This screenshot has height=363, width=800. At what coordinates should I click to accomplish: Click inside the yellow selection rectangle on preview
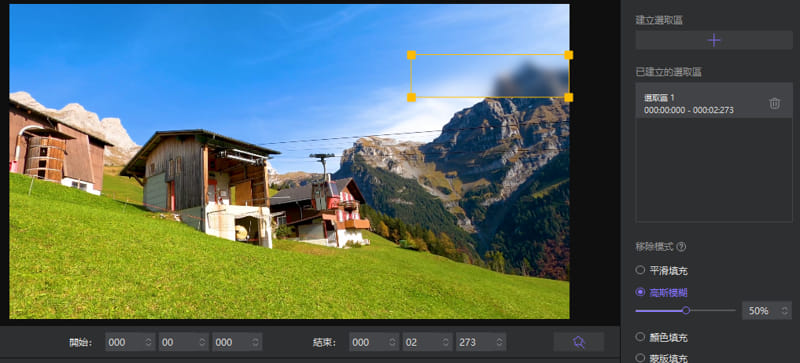[x=490, y=76]
